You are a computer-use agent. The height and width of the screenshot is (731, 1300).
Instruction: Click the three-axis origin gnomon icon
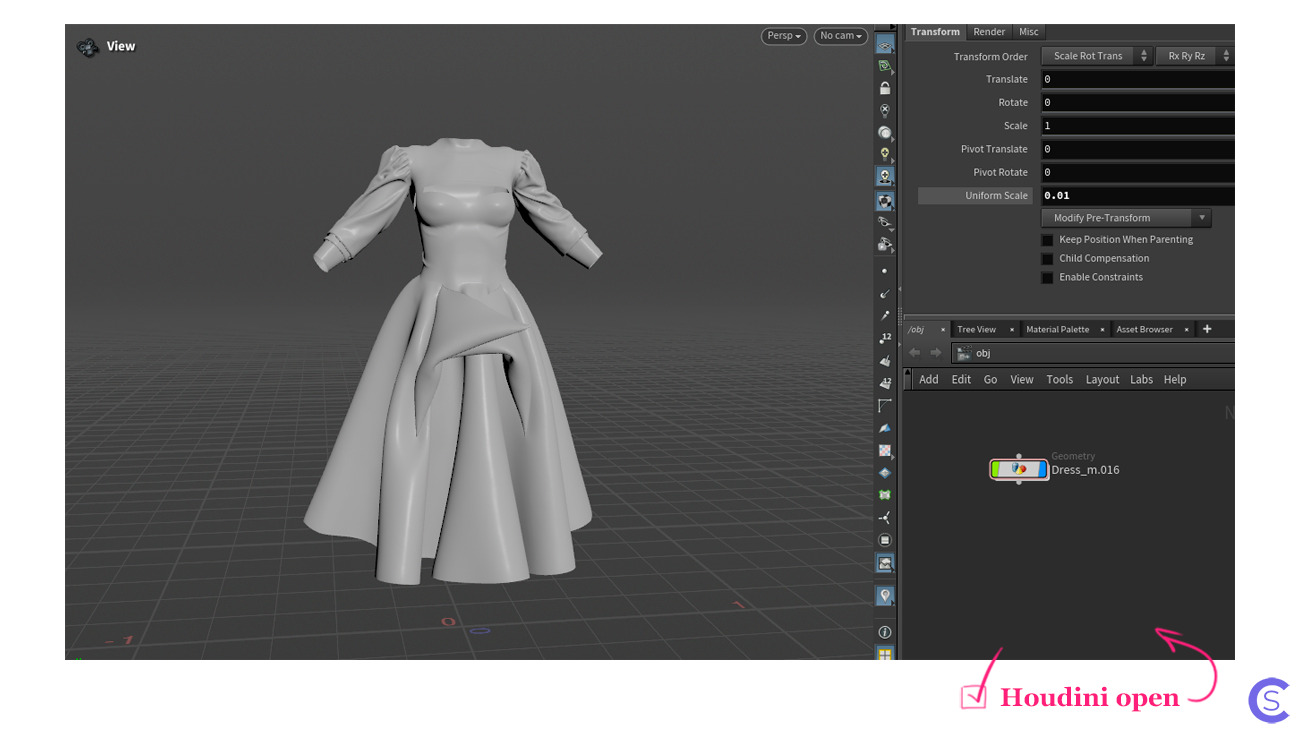tap(885, 518)
